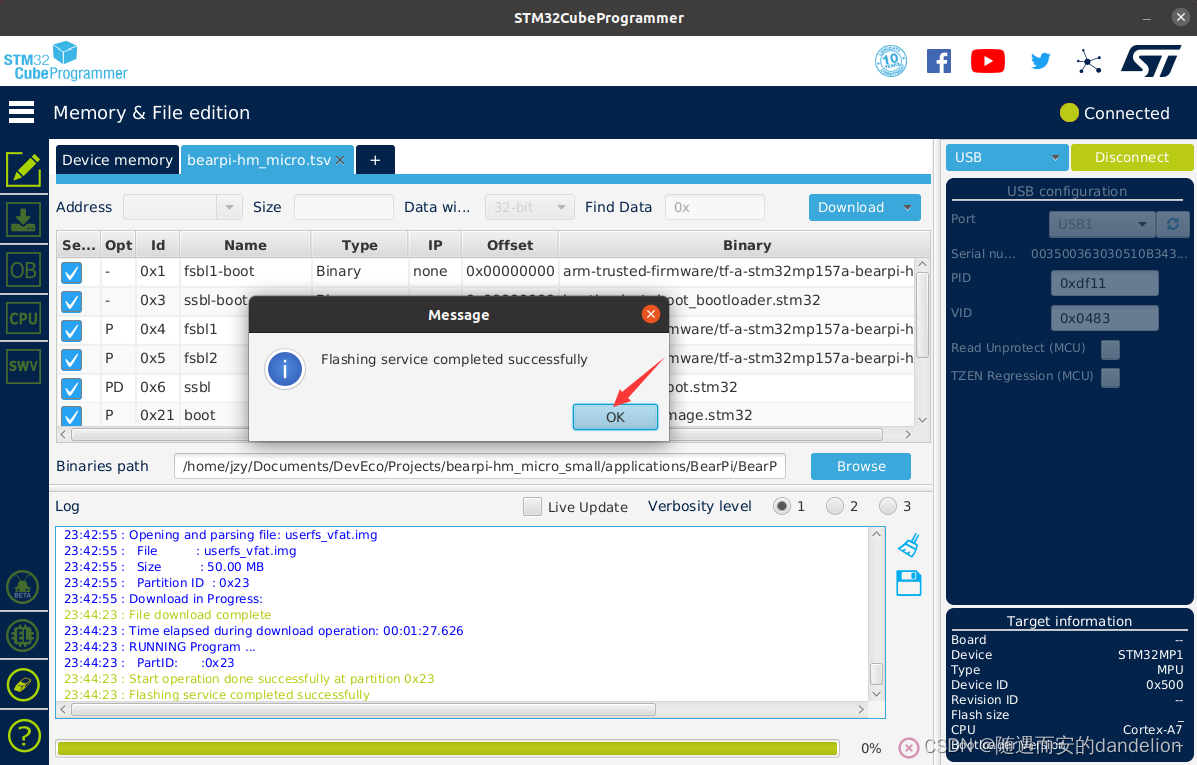Image resolution: width=1197 pixels, height=765 pixels.
Task: Toggle TZEN Regression (MCU) checkbox
Action: (x=1111, y=377)
